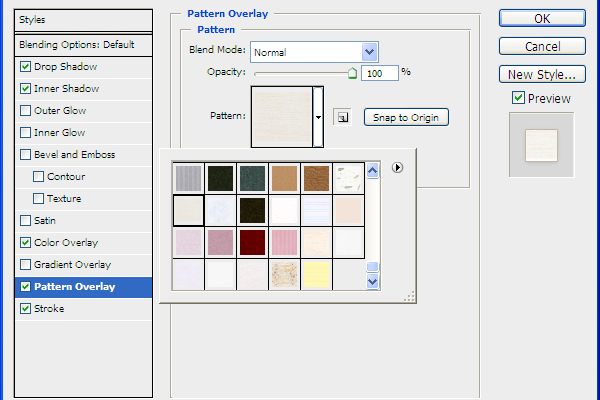This screenshot has height=400, width=600.
Task: Click the New Style... button
Action: 542,74
